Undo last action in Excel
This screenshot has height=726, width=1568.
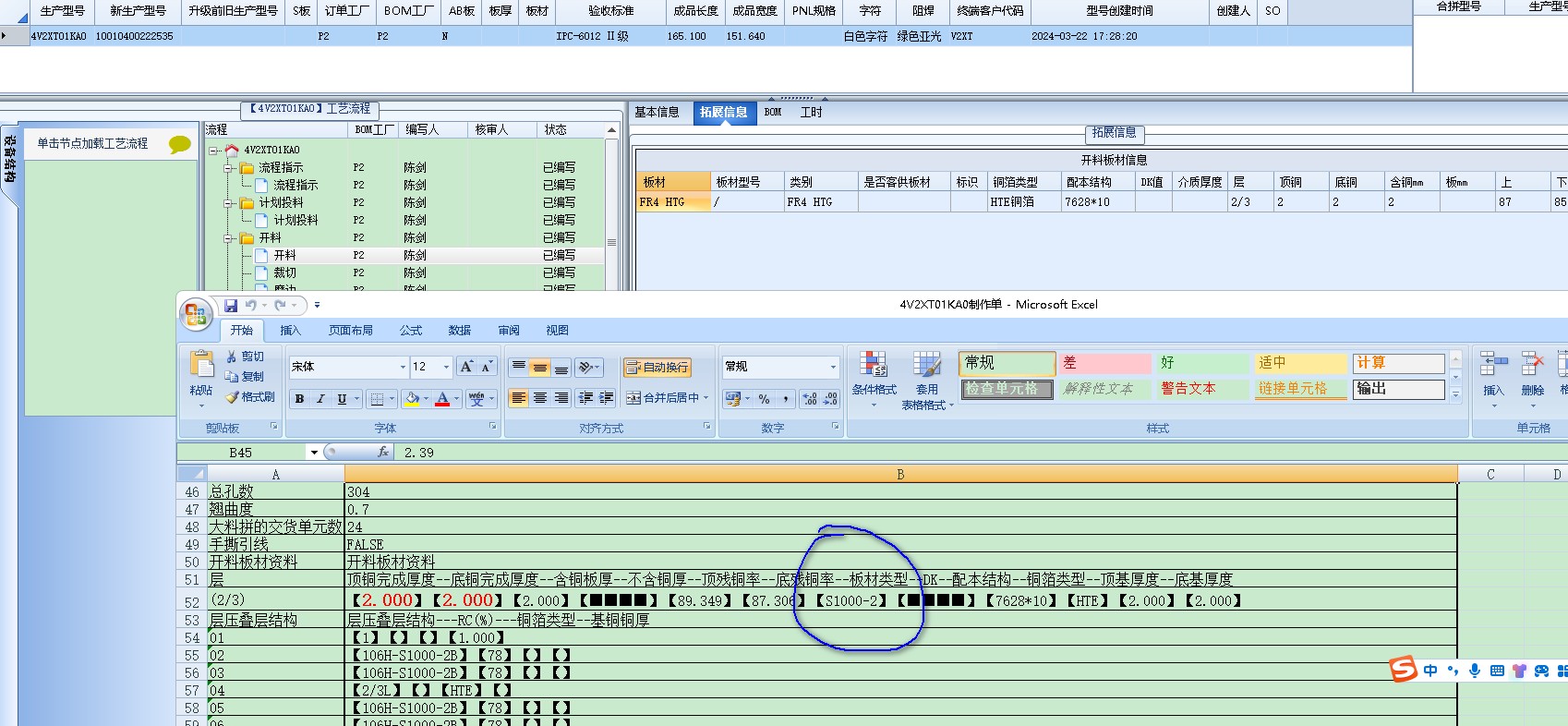[x=250, y=305]
